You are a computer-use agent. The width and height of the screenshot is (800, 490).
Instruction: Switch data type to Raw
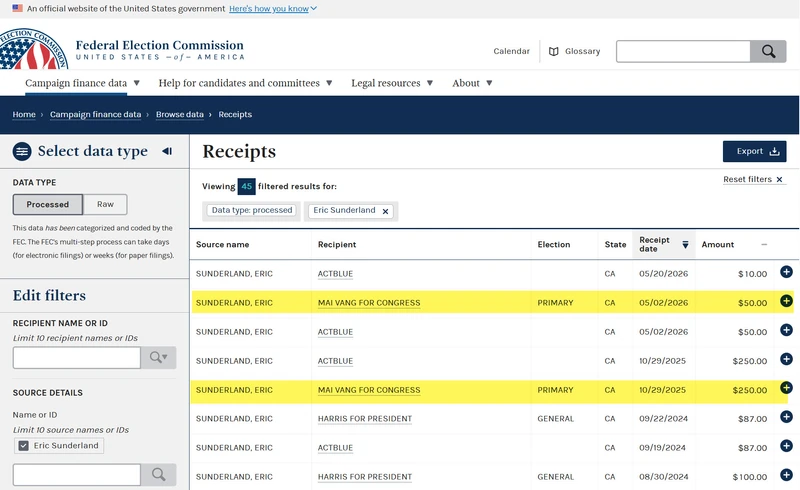coord(105,204)
